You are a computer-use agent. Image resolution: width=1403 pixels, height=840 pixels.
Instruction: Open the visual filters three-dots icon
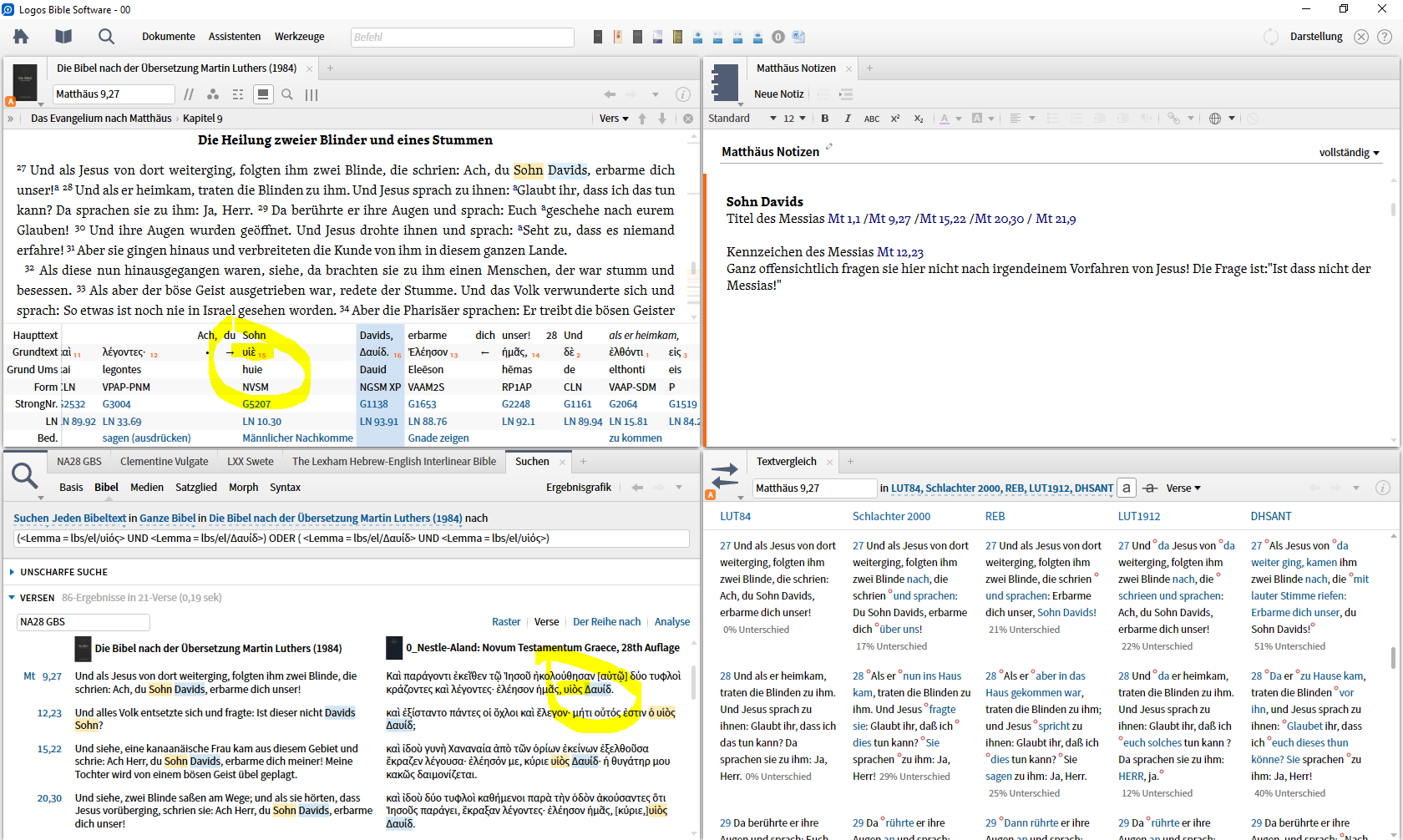[x=213, y=94]
